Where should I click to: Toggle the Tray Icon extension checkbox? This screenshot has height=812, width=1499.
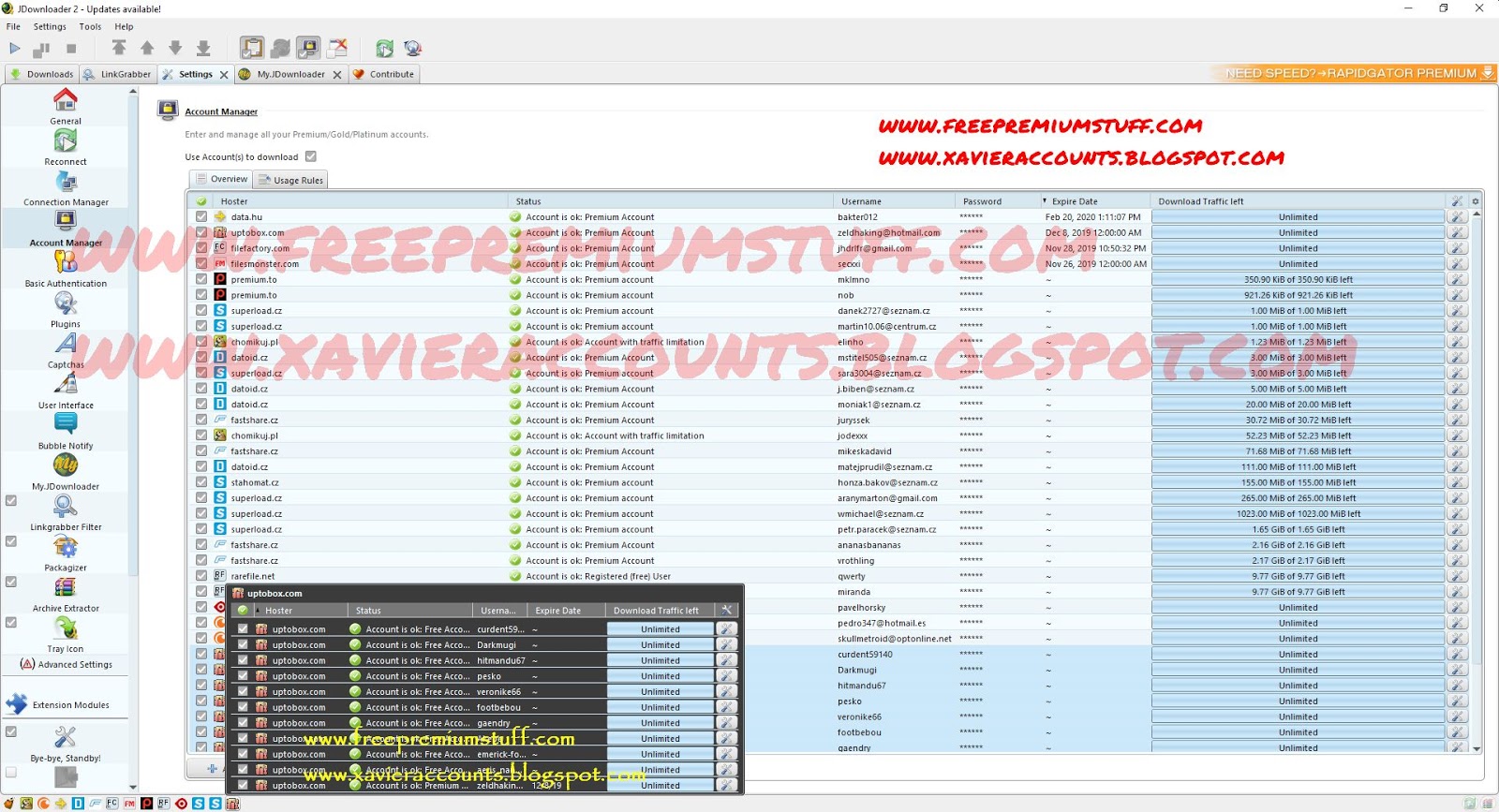click(11, 622)
